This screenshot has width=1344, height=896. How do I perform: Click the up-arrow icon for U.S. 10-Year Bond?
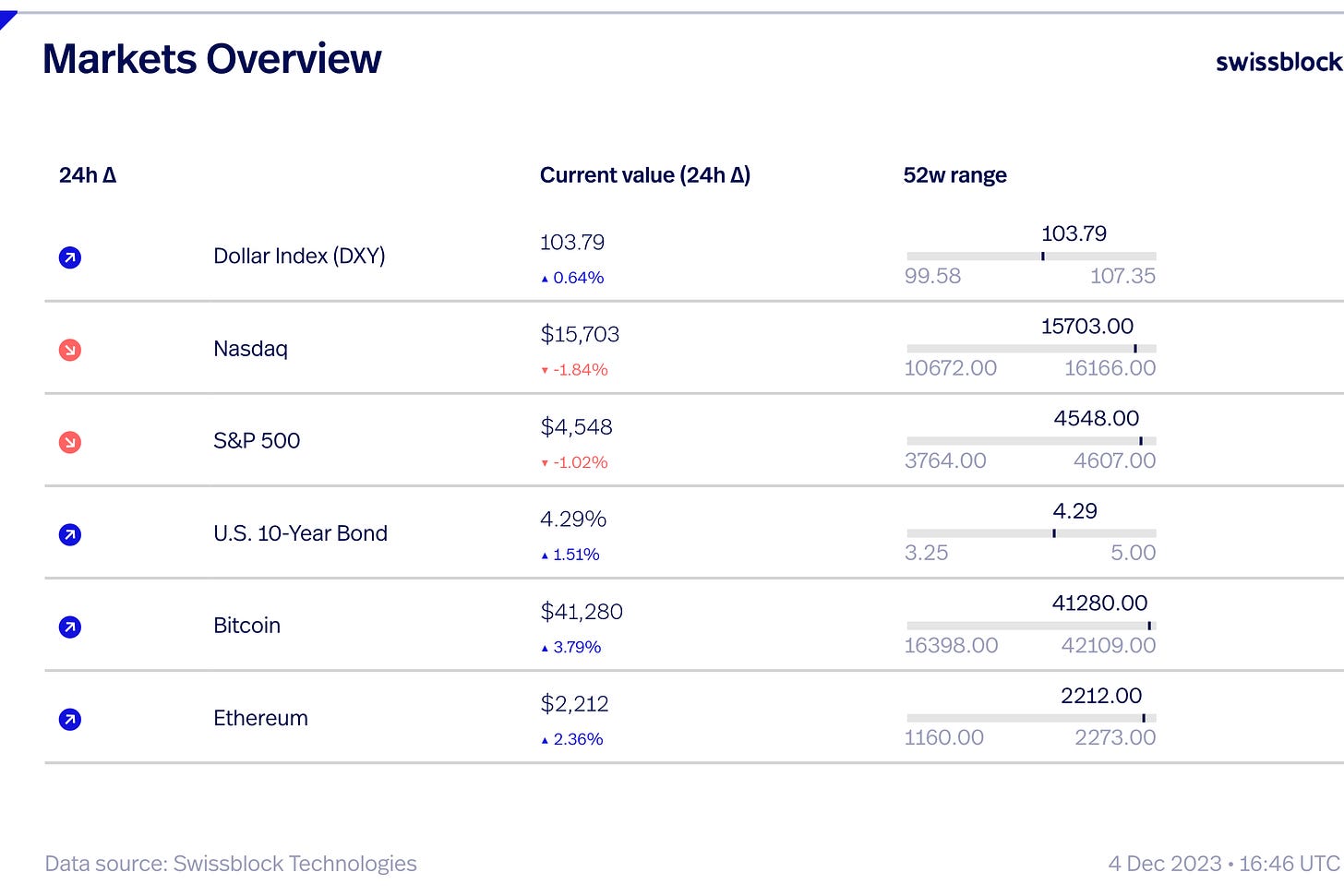[70, 534]
